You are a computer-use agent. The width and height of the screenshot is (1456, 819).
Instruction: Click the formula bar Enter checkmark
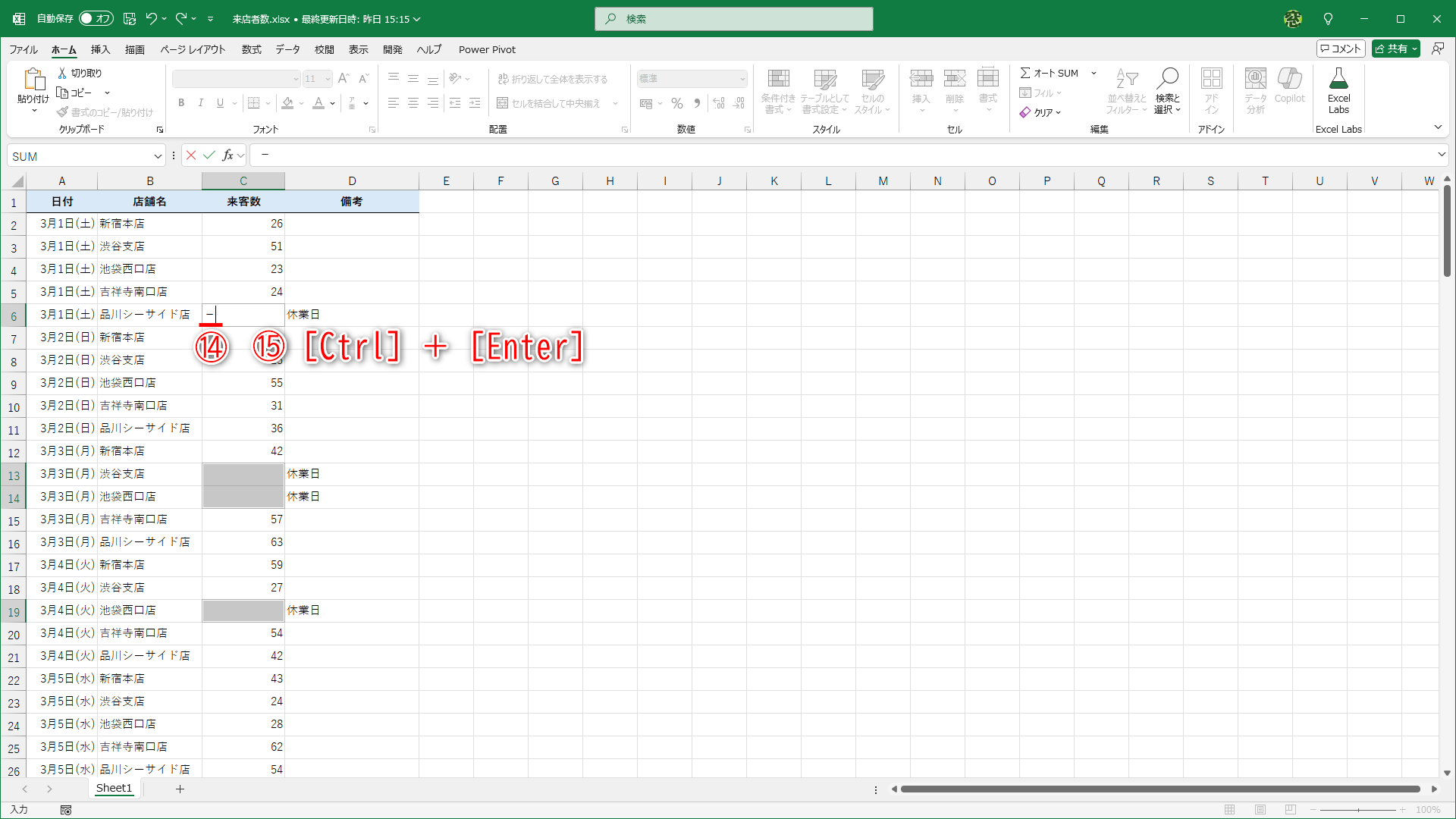tap(209, 155)
